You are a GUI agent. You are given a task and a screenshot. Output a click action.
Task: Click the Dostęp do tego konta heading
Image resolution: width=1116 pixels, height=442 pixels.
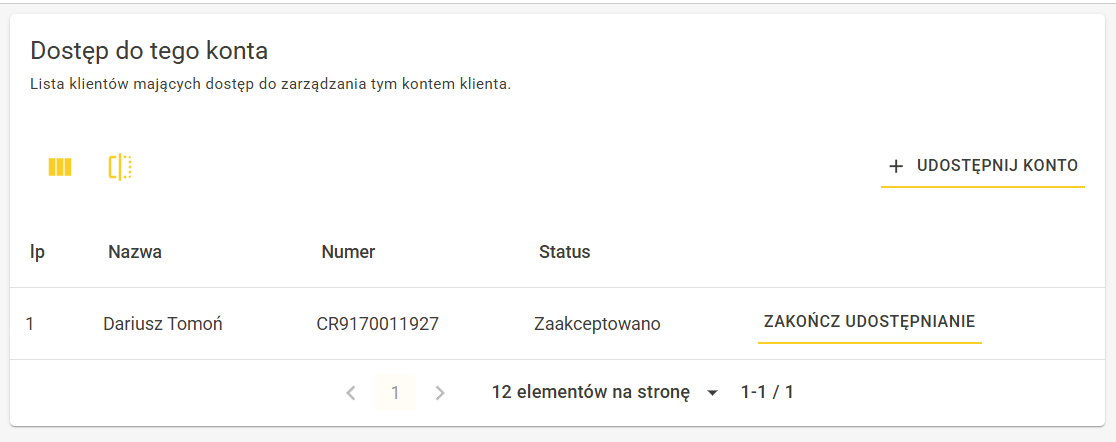pos(149,51)
